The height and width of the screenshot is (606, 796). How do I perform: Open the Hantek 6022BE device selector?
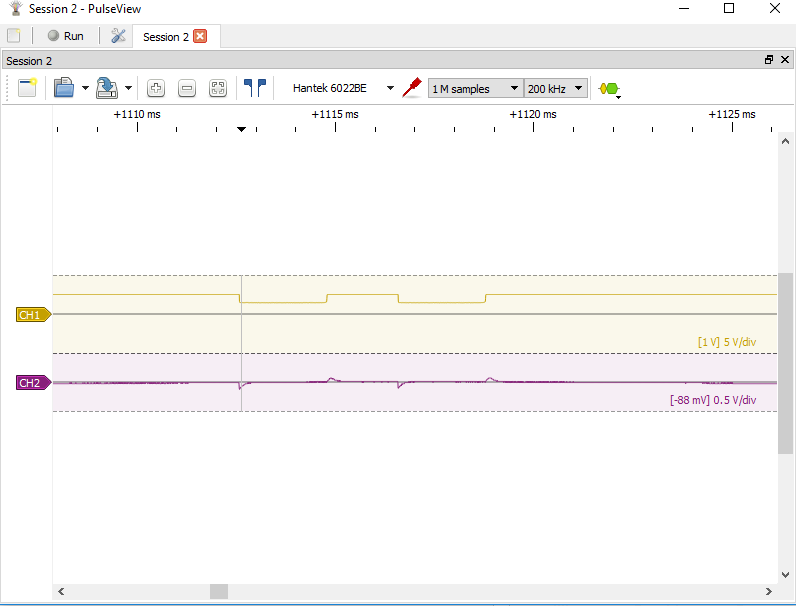coord(329,88)
